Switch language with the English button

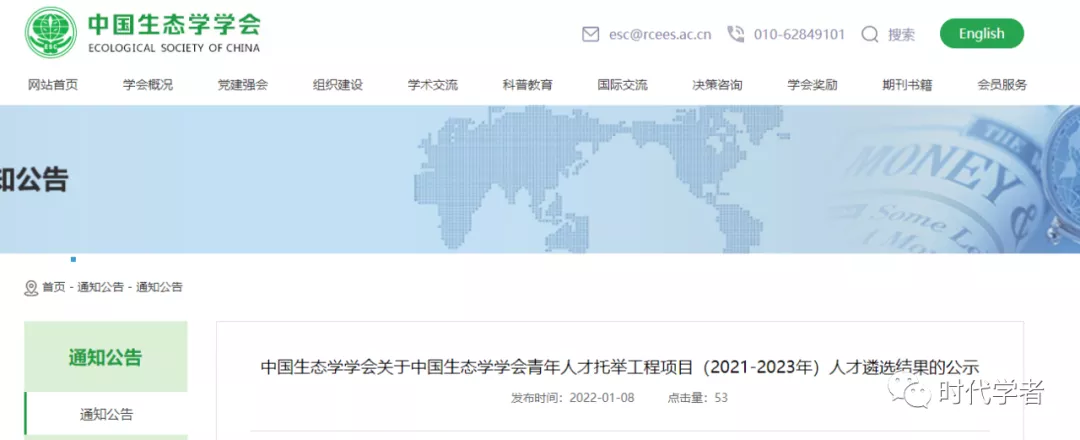pyautogui.click(x=981, y=34)
